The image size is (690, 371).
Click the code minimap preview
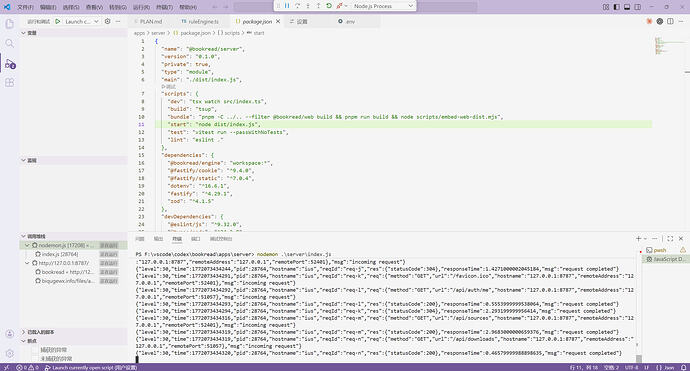[x=668, y=46]
